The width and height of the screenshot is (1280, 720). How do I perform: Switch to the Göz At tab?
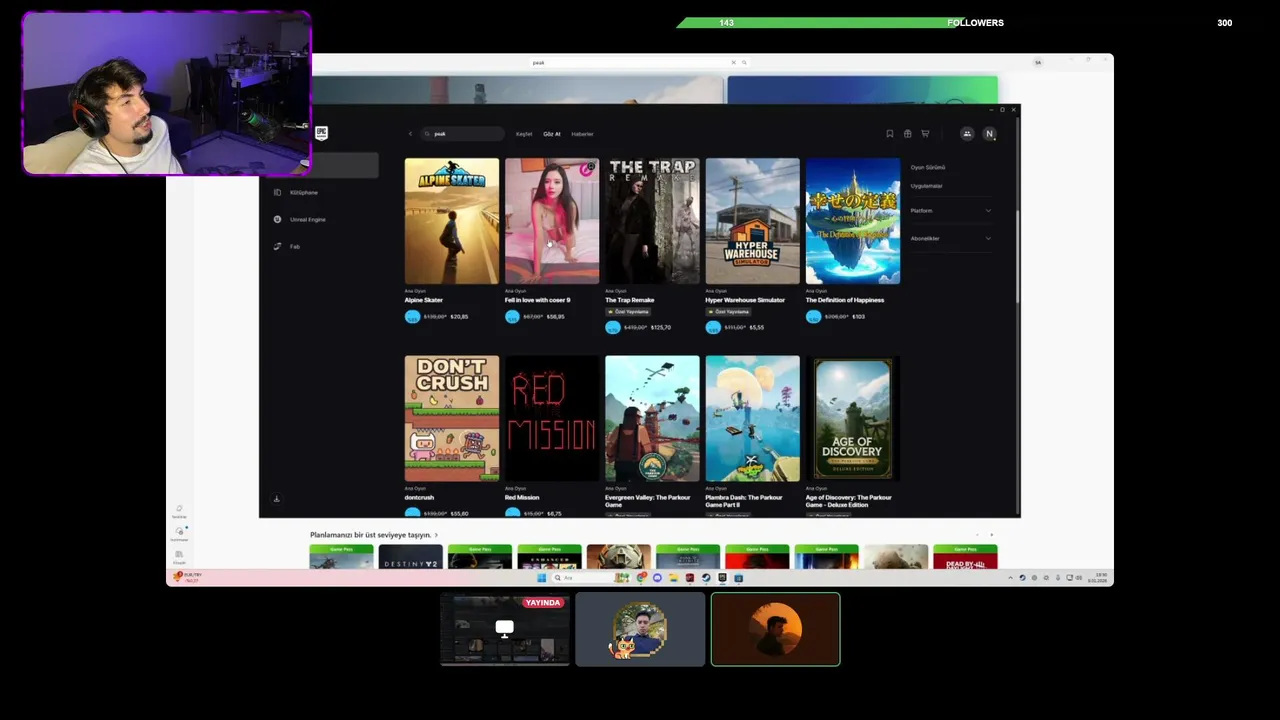tap(552, 134)
